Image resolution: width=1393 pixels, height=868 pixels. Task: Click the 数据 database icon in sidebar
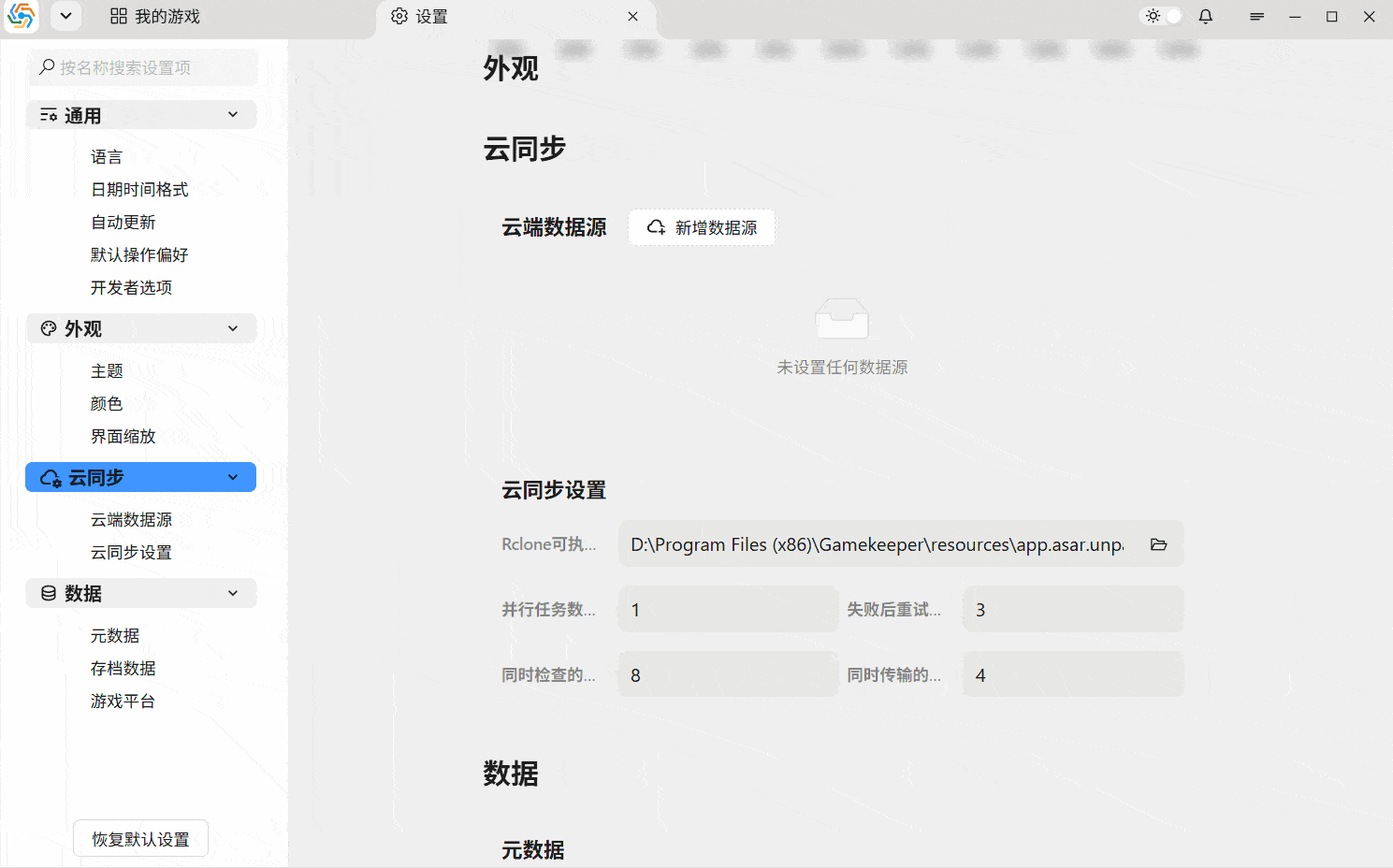49,593
